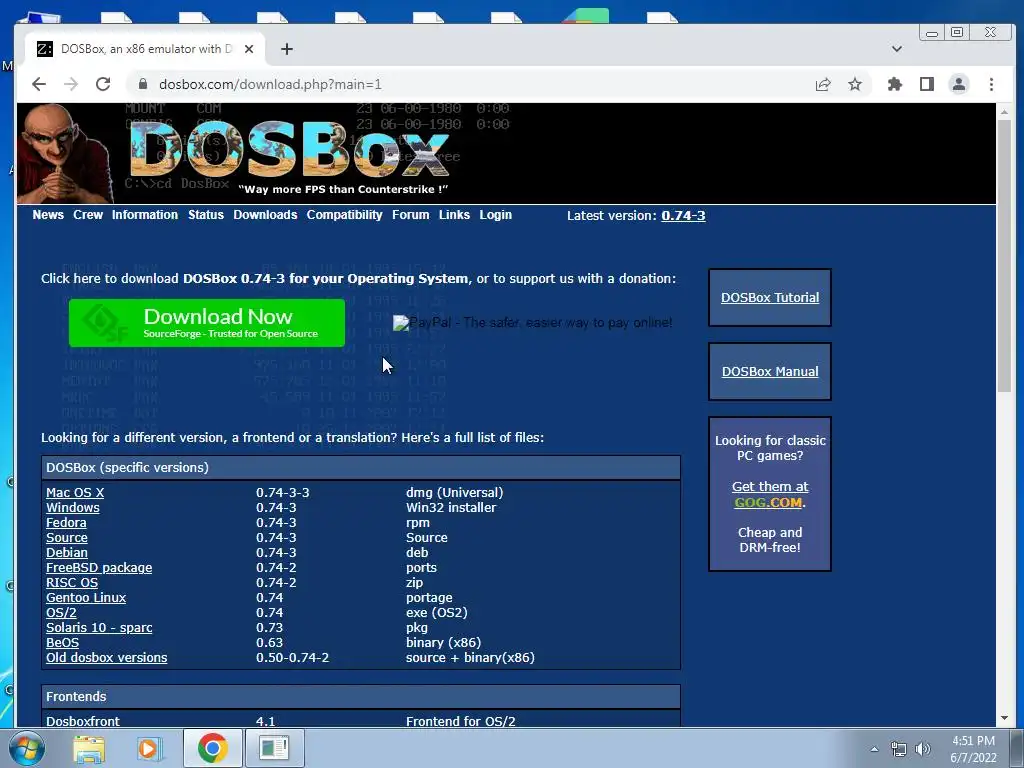Open a new tab with plus button

287,49
